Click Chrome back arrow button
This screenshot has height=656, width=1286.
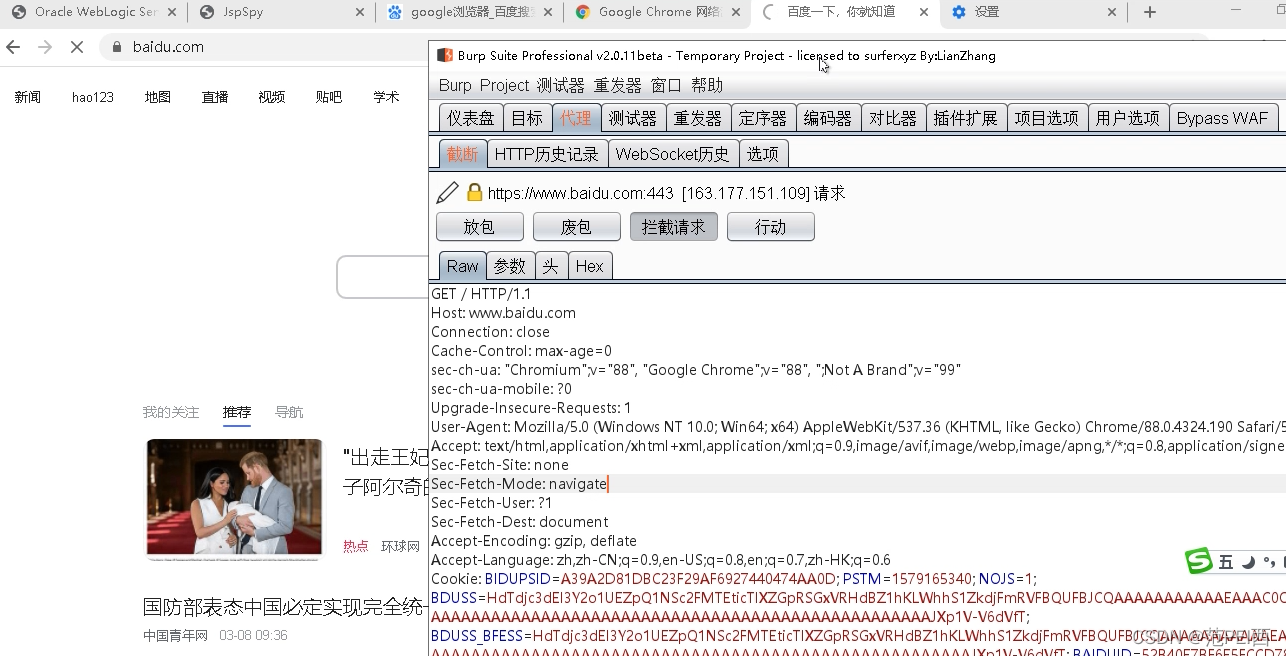tap(13, 47)
